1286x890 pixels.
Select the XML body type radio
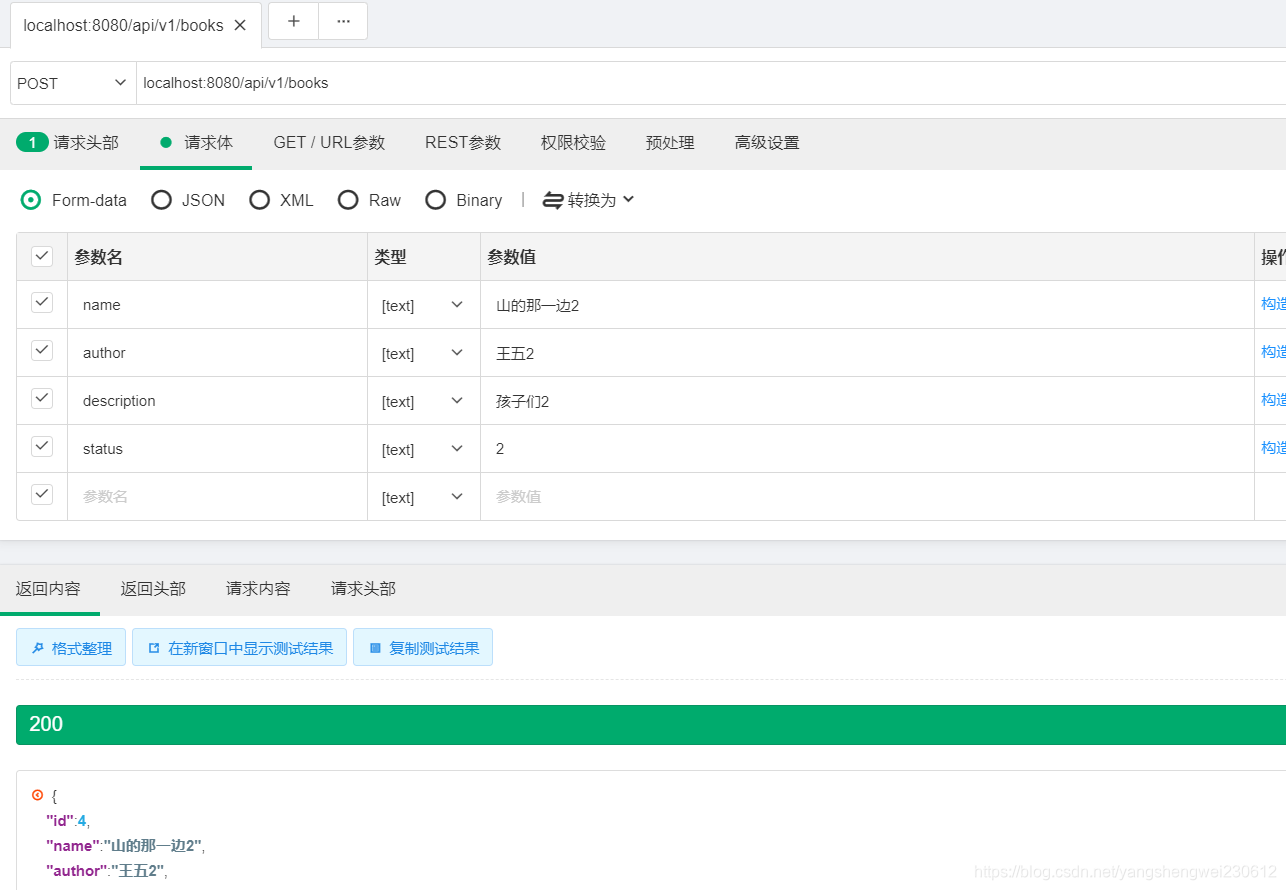pos(259,200)
